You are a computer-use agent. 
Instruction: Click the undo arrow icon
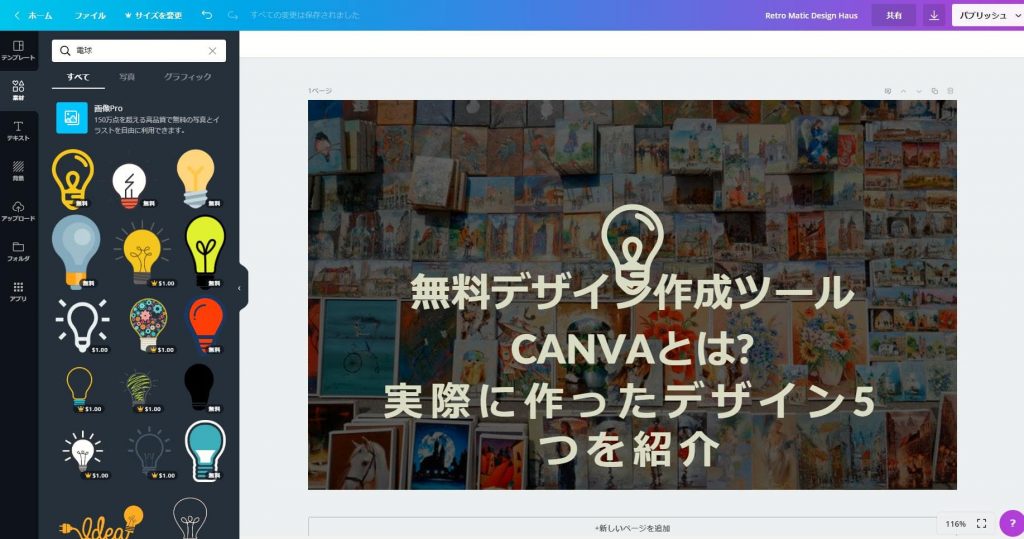(x=207, y=14)
